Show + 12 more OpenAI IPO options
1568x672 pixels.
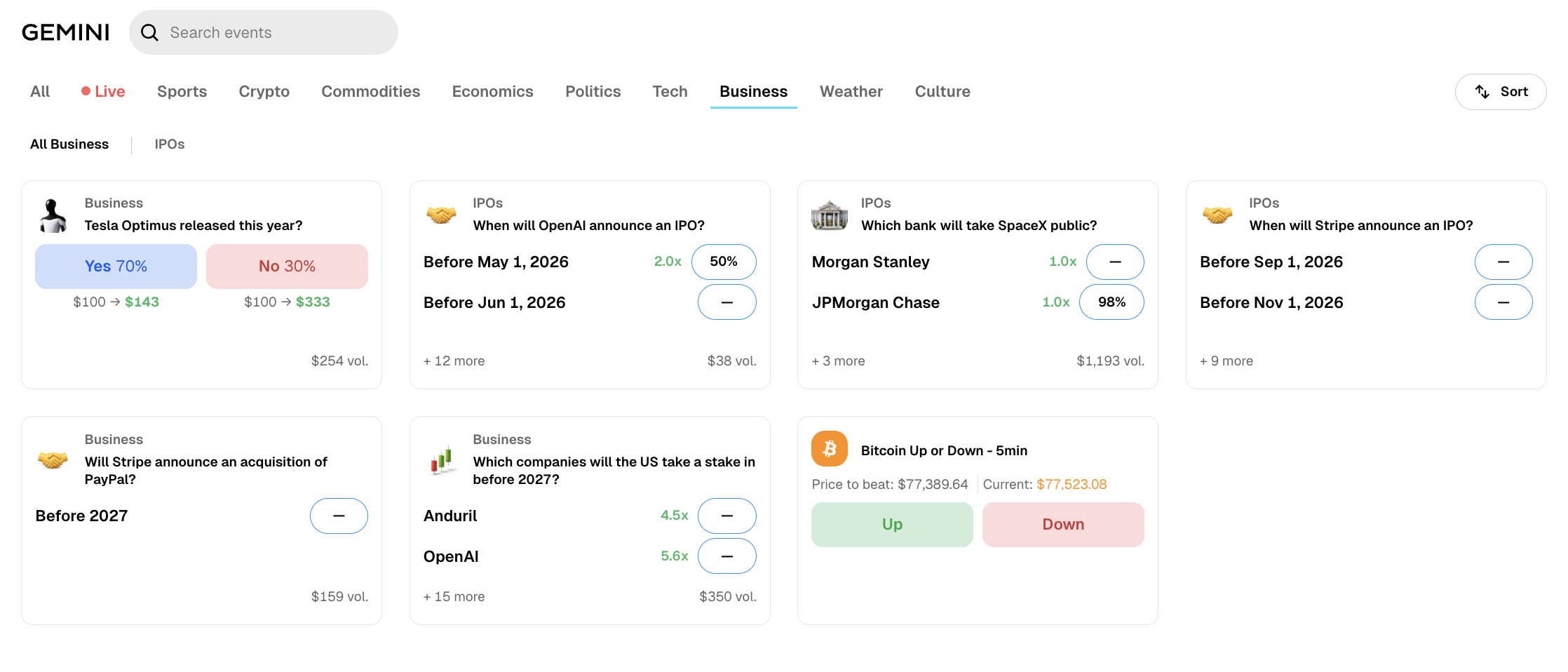tap(454, 361)
